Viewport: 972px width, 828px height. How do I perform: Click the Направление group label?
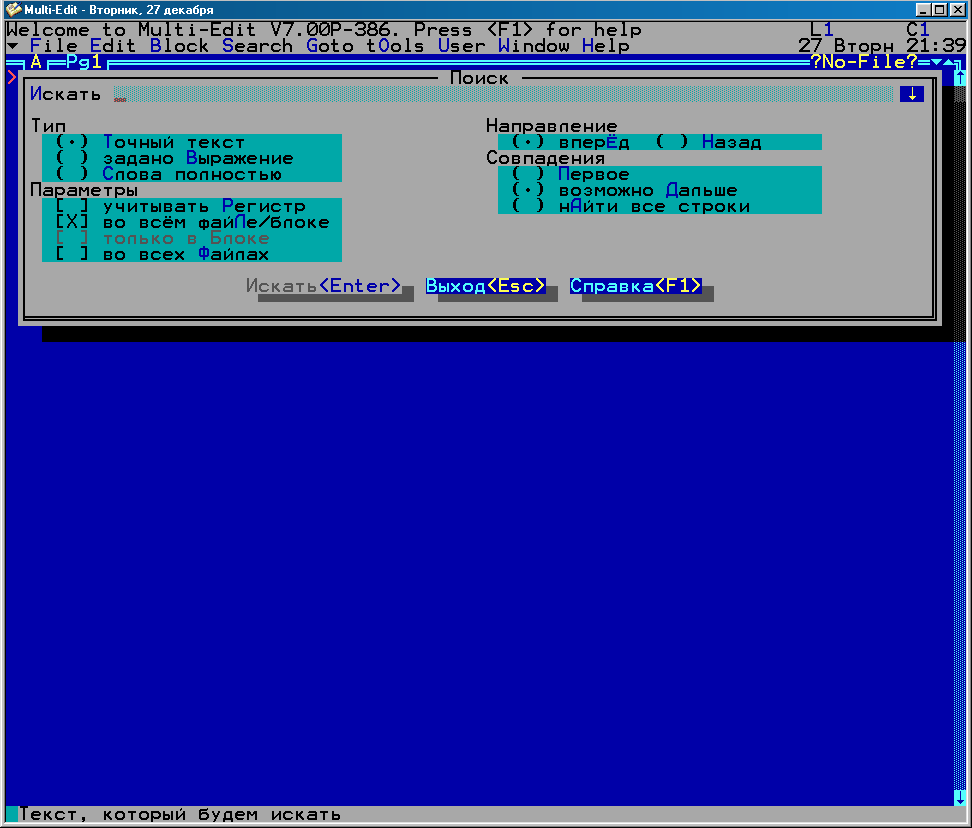point(552,126)
